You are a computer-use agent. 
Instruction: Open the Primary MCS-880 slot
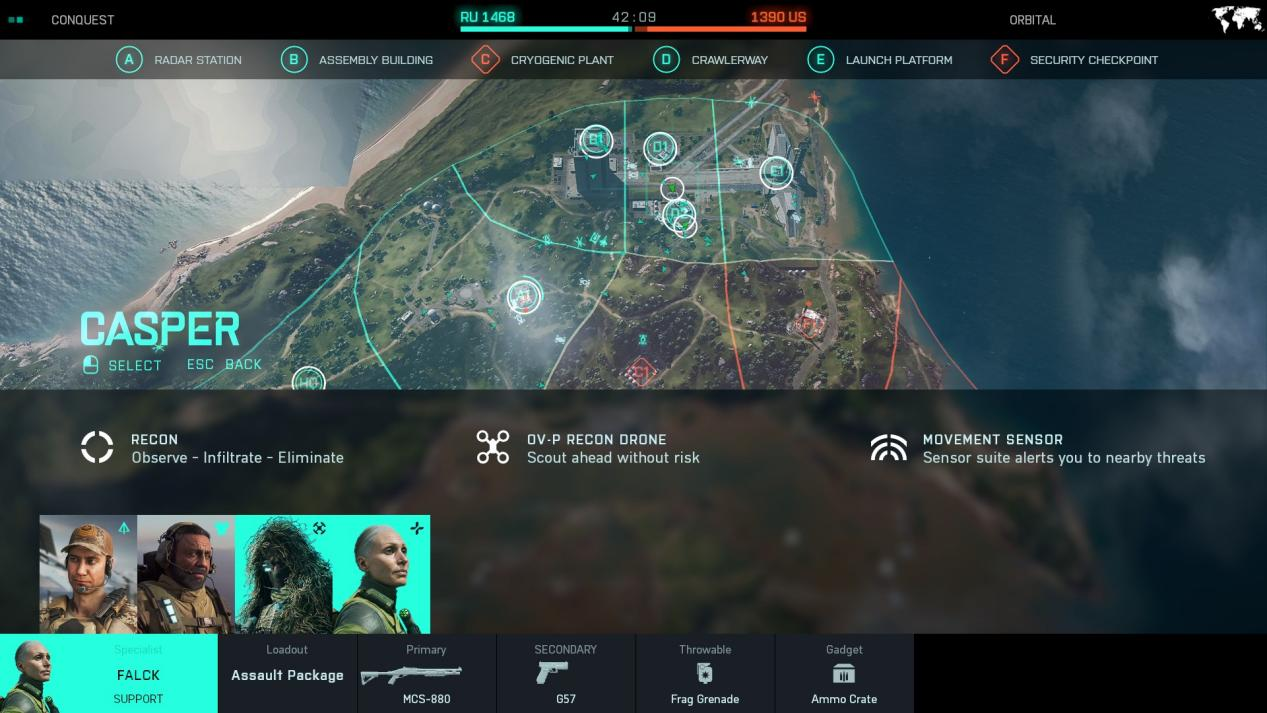tap(427, 673)
